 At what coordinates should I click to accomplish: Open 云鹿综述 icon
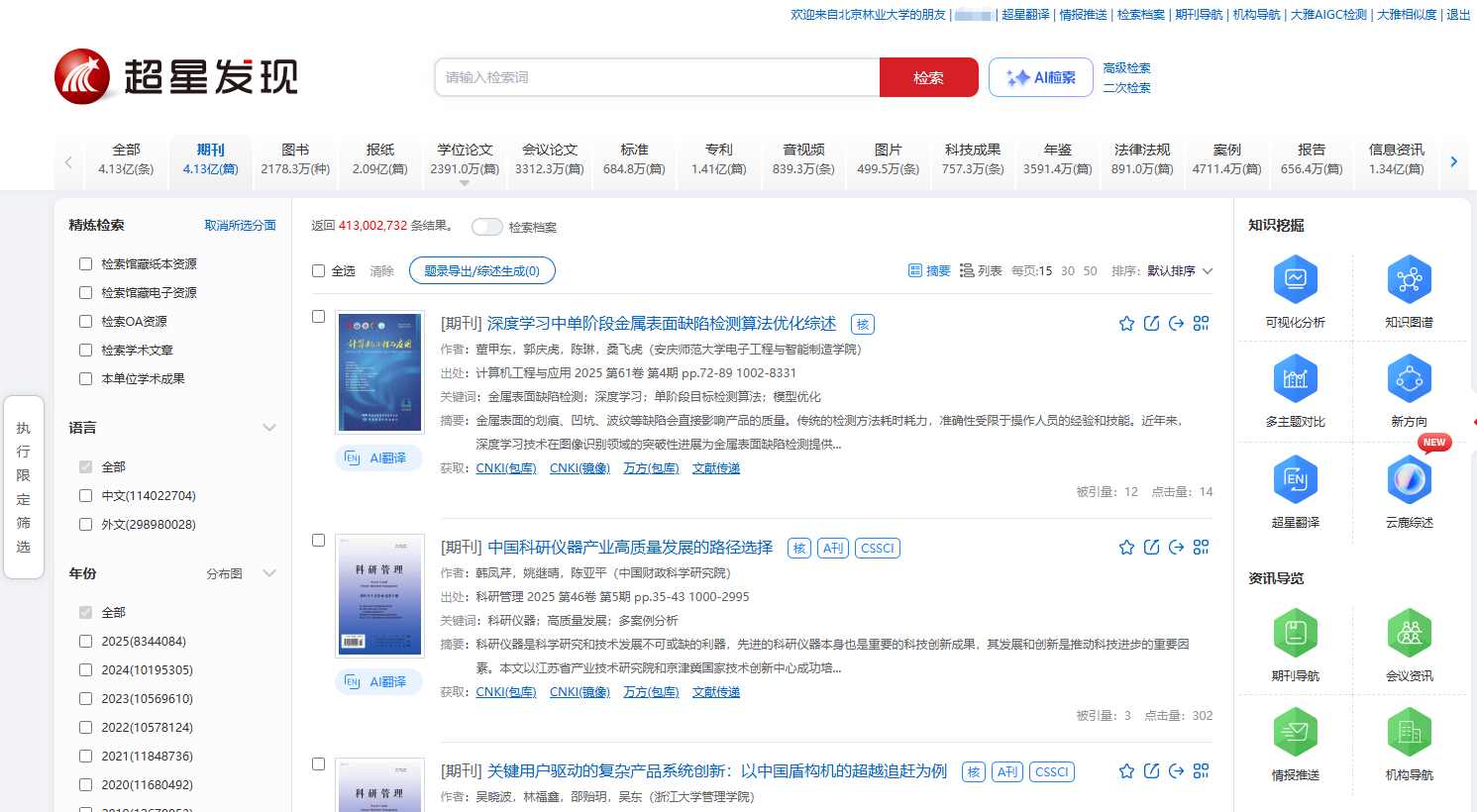click(1409, 479)
